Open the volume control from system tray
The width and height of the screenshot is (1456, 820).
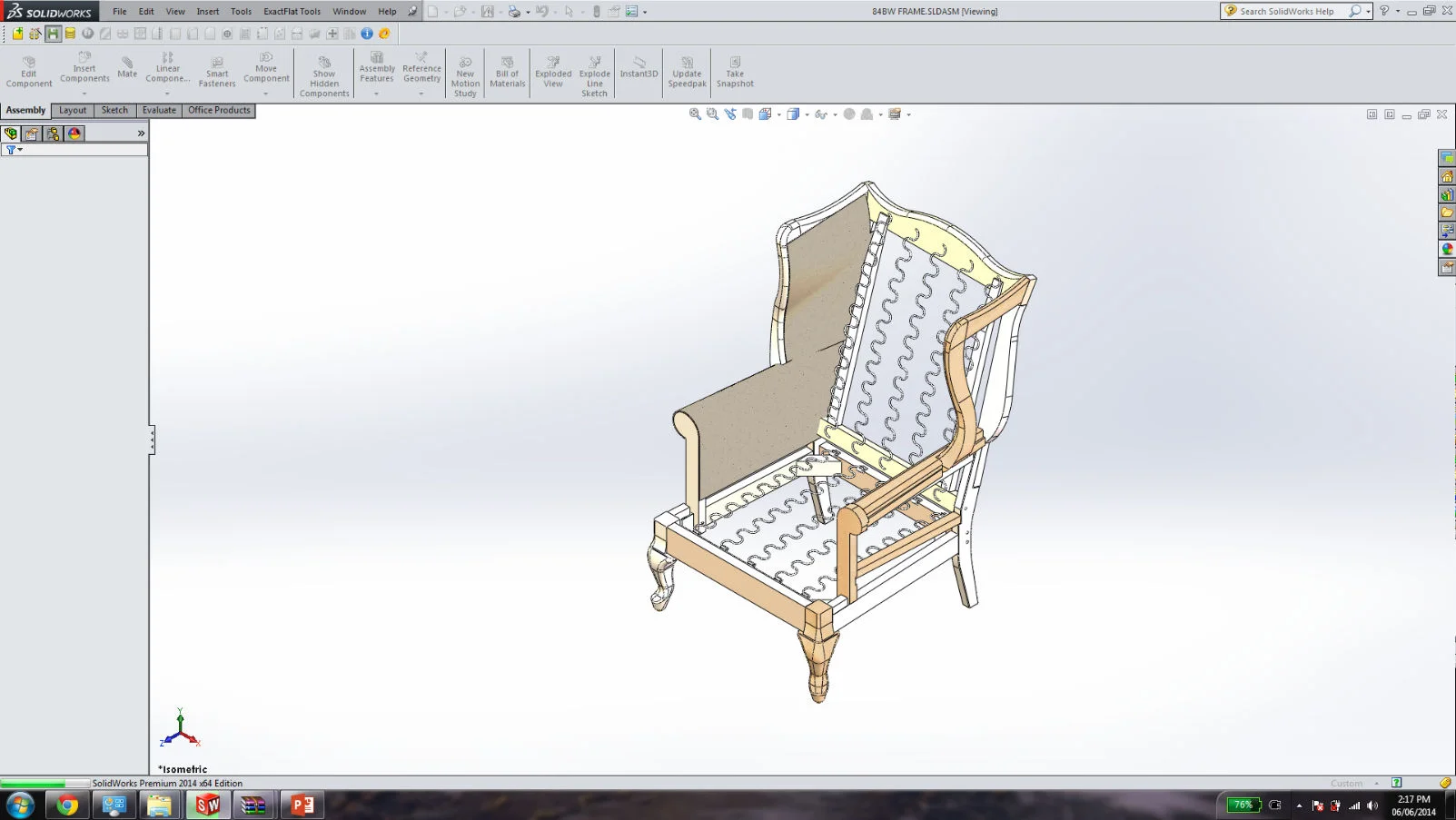click(1373, 805)
